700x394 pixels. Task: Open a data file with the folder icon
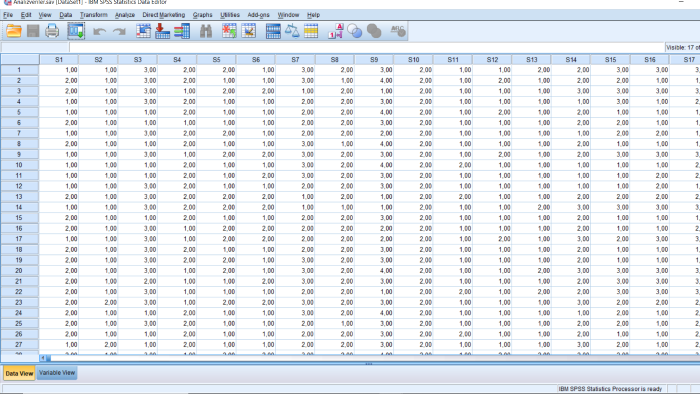pyautogui.click(x=14, y=31)
